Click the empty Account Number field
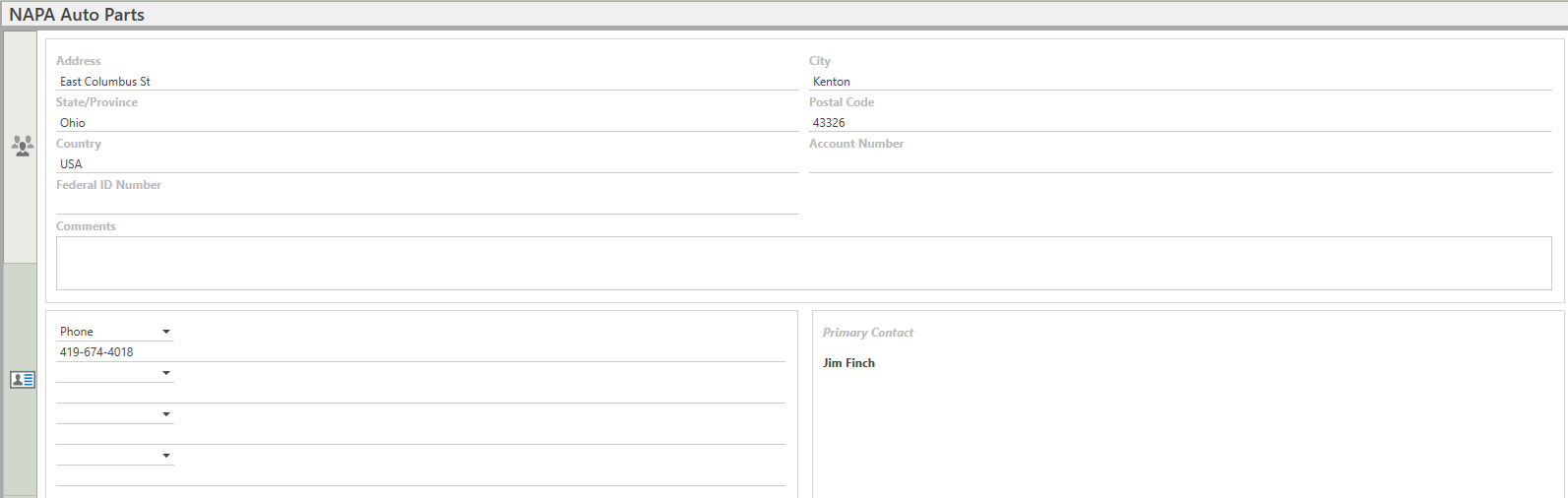Viewport: 1568px width, 498px height. coord(1180,163)
